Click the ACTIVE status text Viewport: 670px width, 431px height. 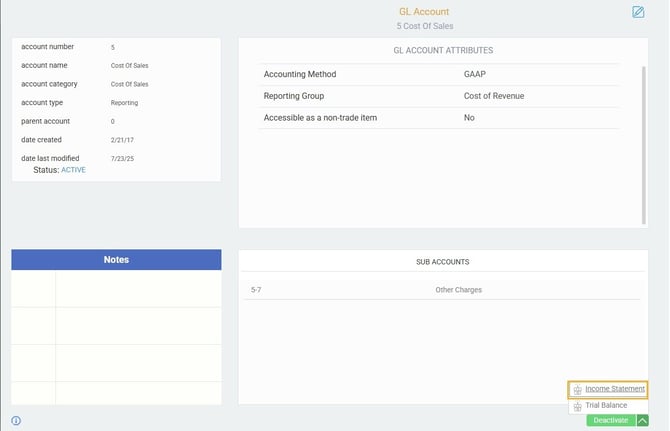(x=73, y=170)
